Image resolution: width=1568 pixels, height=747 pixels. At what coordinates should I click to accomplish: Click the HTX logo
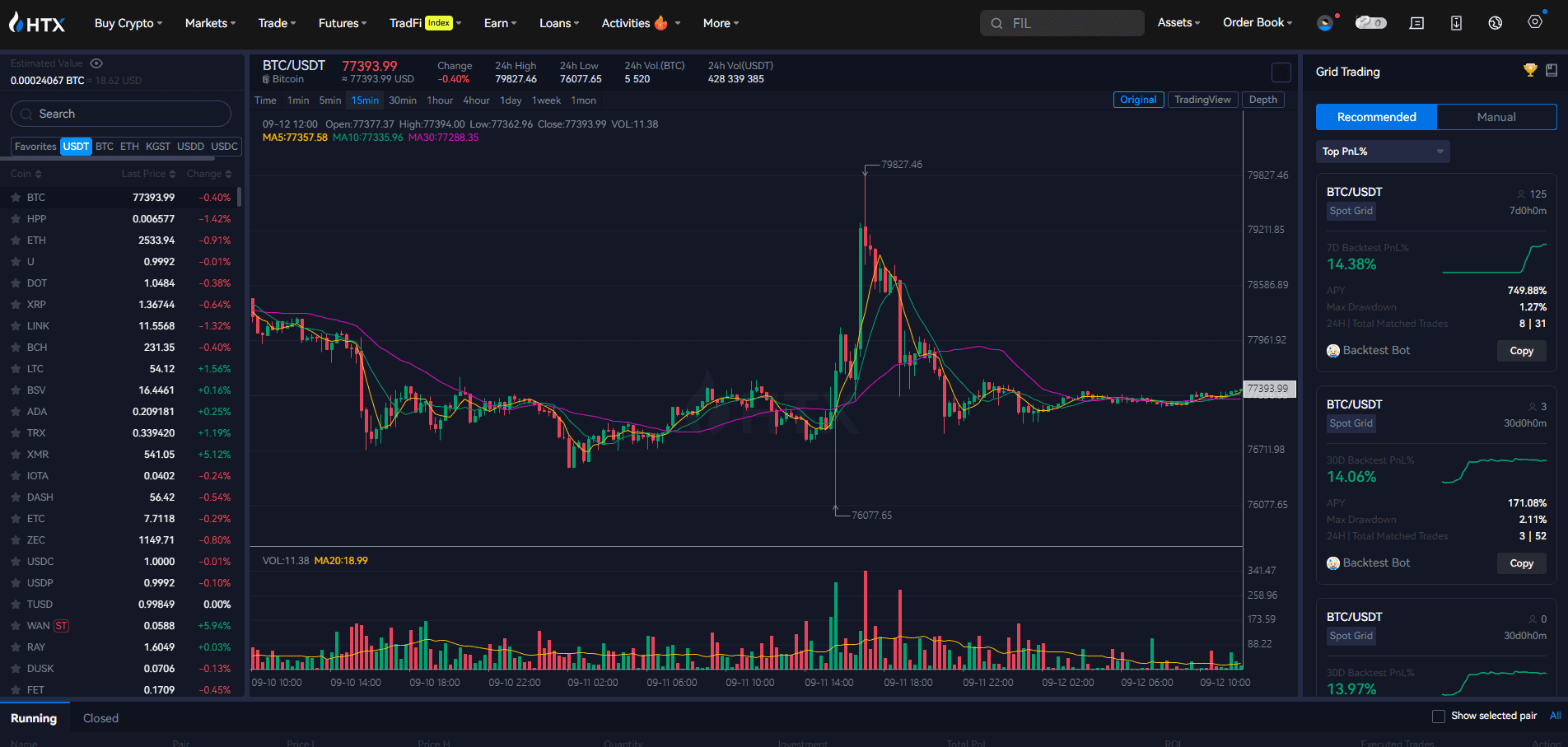coord(37,23)
